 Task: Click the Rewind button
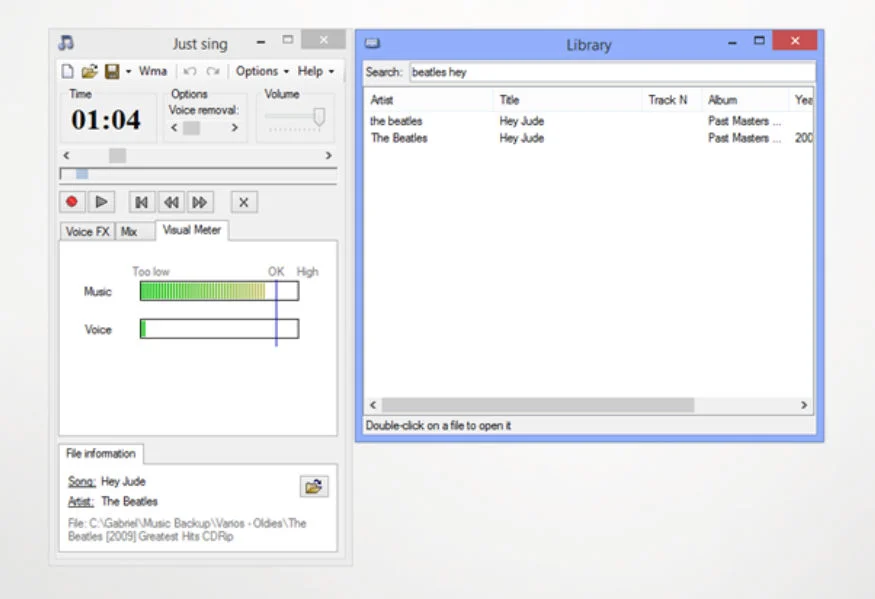pos(171,202)
